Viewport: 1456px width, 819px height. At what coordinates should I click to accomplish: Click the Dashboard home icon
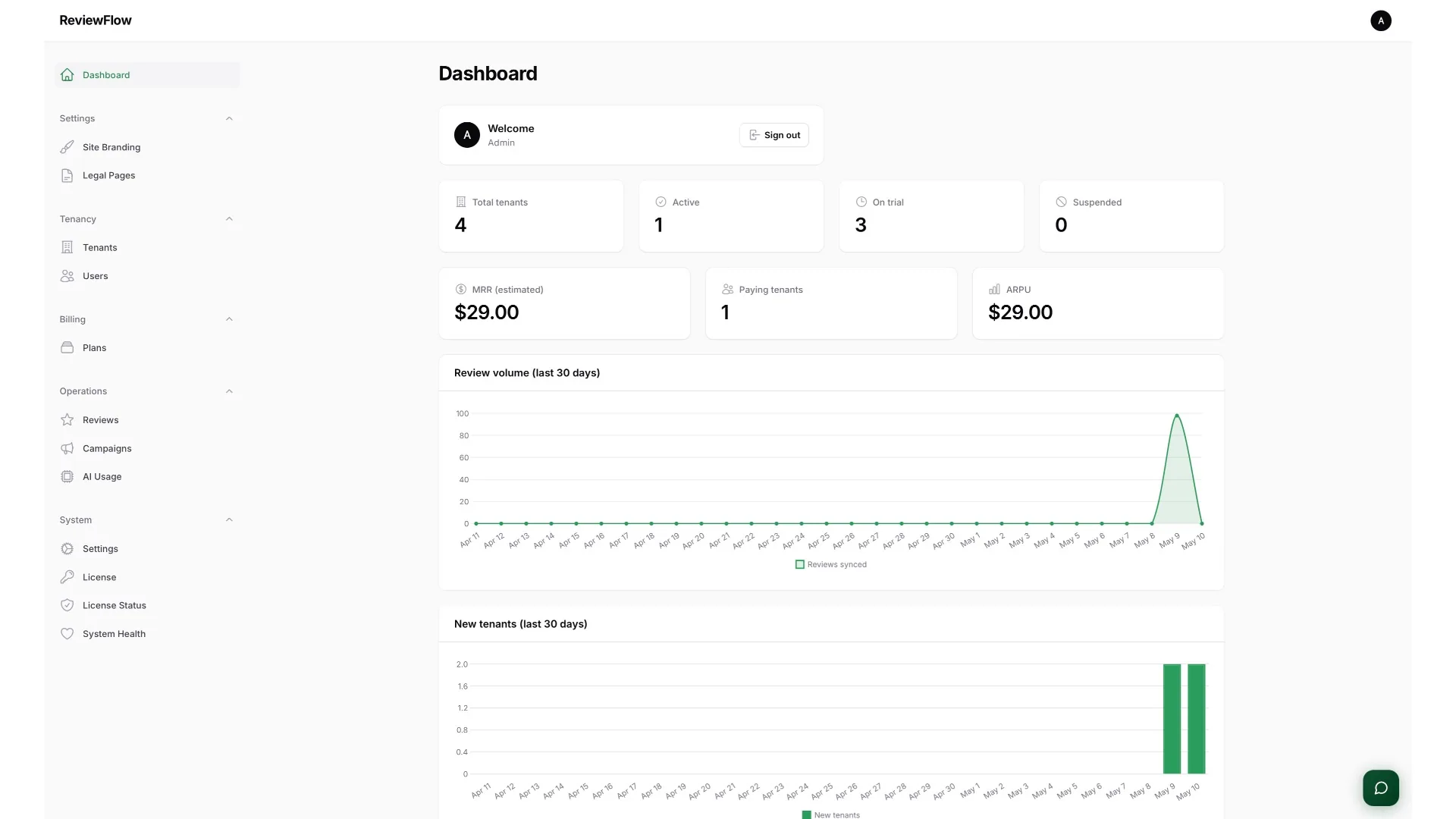click(67, 75)
